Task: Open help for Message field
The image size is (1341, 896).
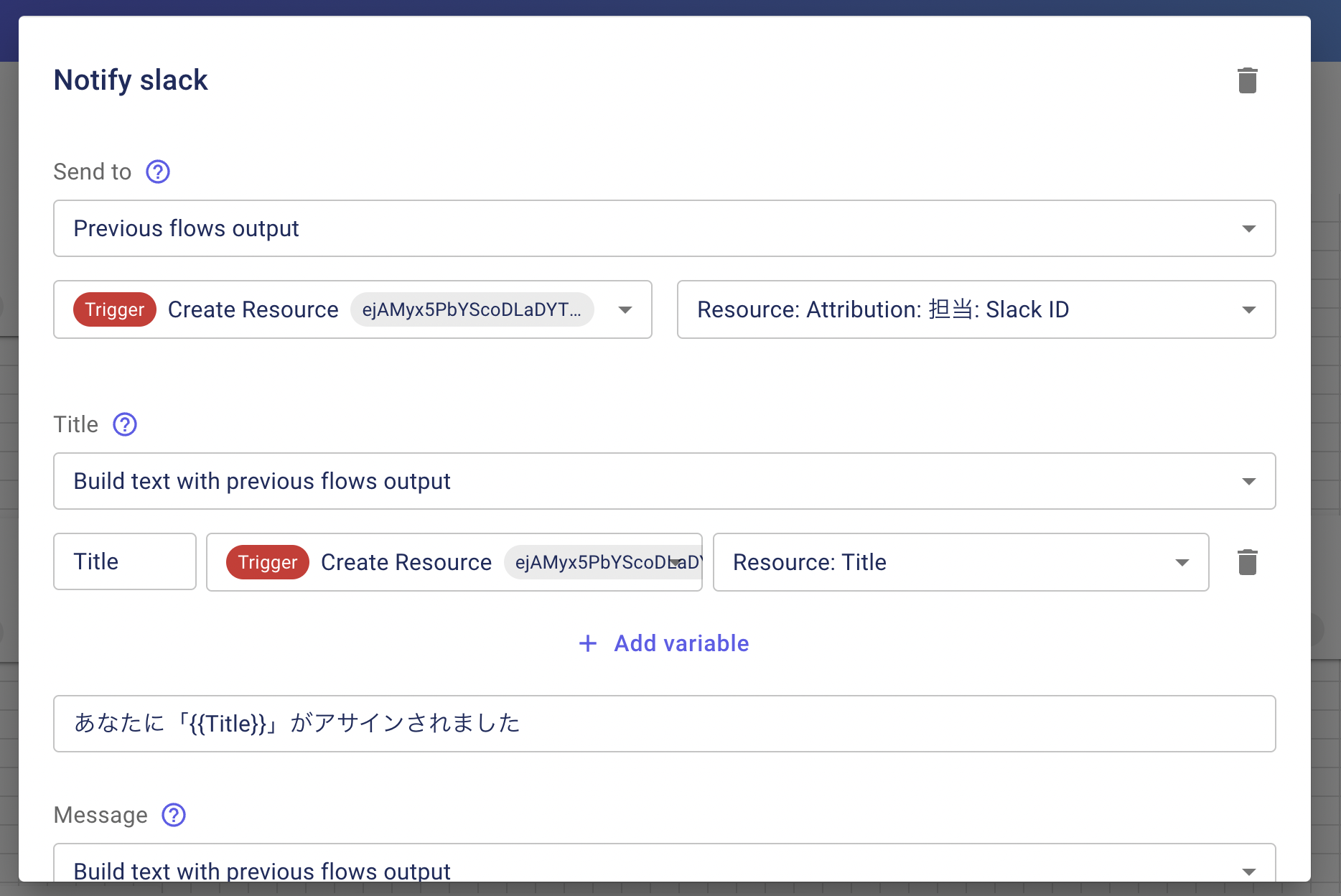Action: pyautogui.click(x=174, y=815)
